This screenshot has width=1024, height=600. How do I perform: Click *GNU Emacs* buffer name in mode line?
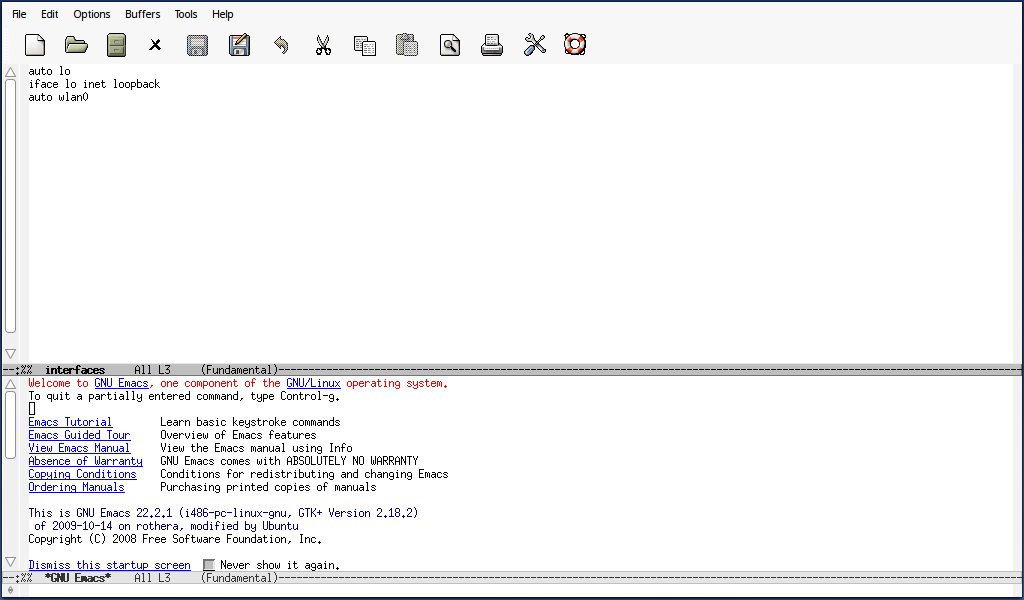pos(78,578)
